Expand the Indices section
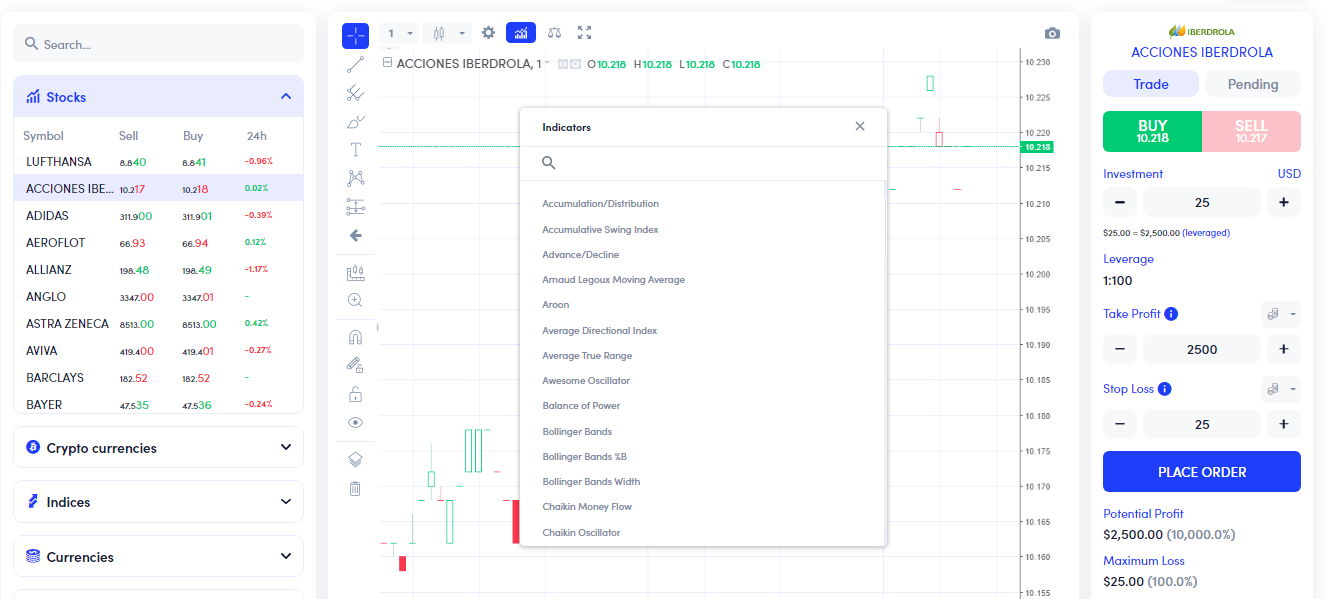 [158, 502]
